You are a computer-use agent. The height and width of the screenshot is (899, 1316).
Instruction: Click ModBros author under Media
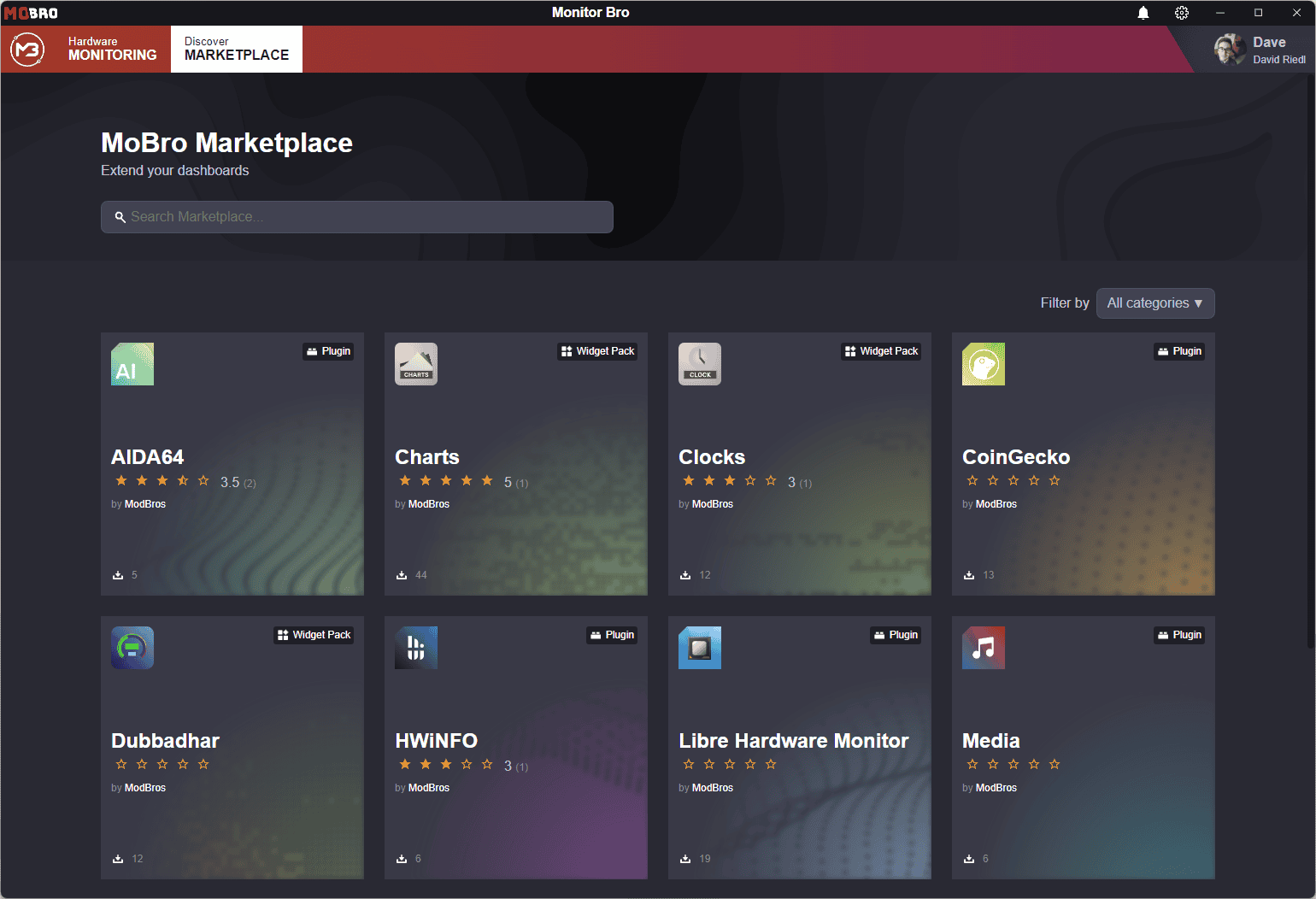996,788
